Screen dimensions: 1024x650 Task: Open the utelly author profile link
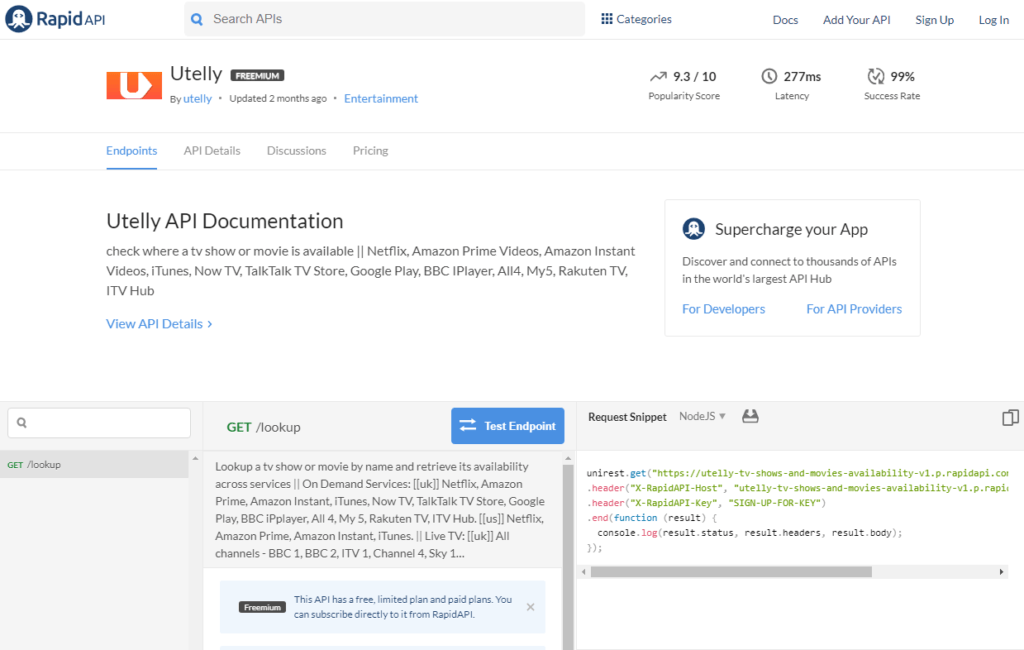click(197, 99)
